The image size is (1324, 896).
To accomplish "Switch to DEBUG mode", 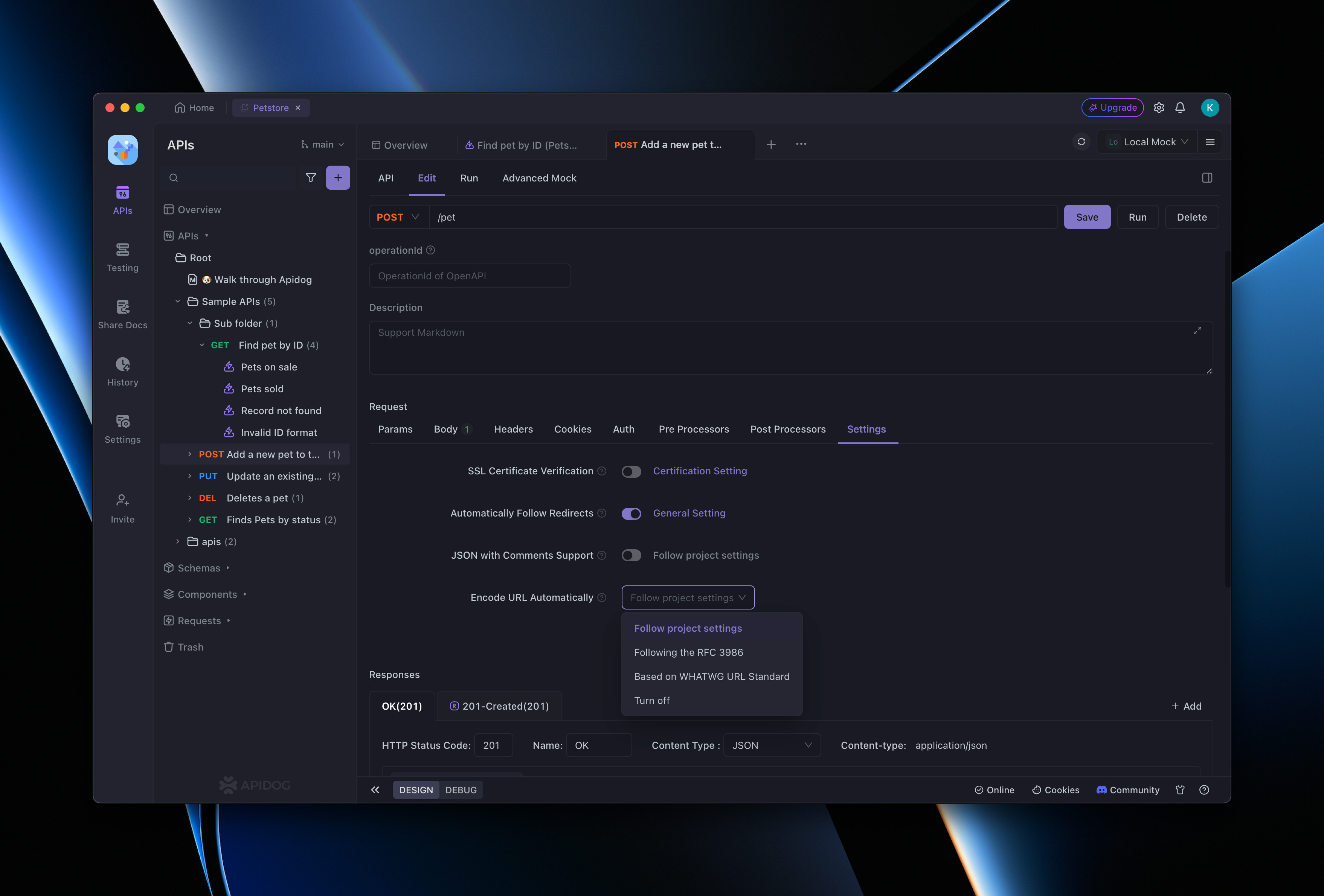I will (x=461, y=790).
